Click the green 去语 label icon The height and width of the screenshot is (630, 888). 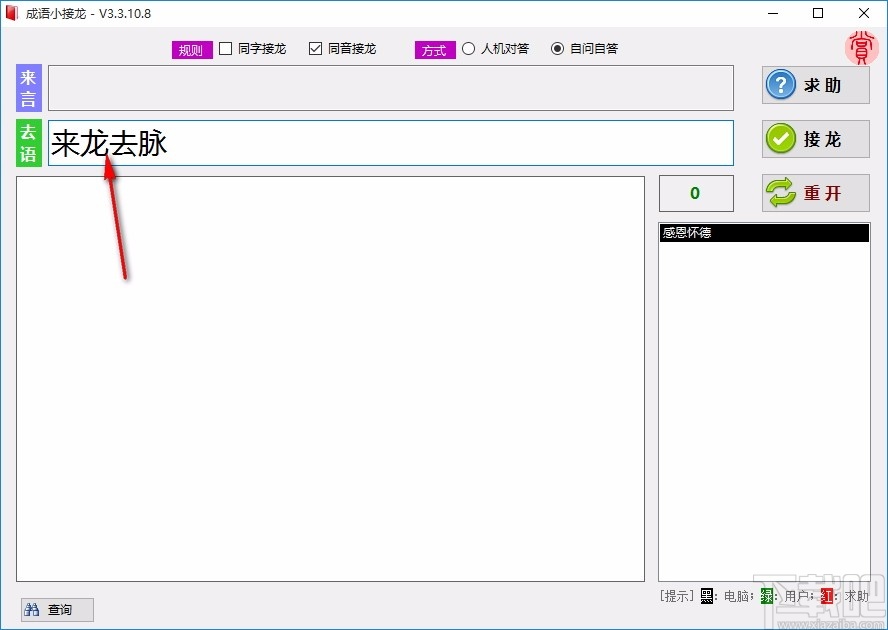click(27, 142)
